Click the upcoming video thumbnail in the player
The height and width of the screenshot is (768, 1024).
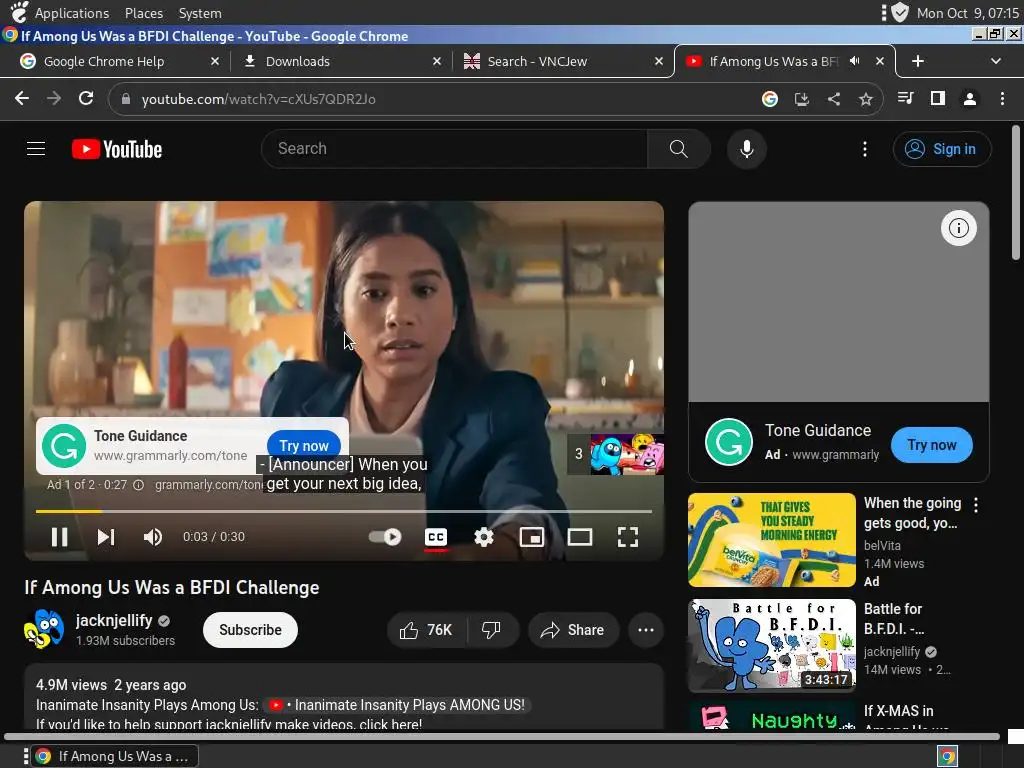tap(627, 454)
